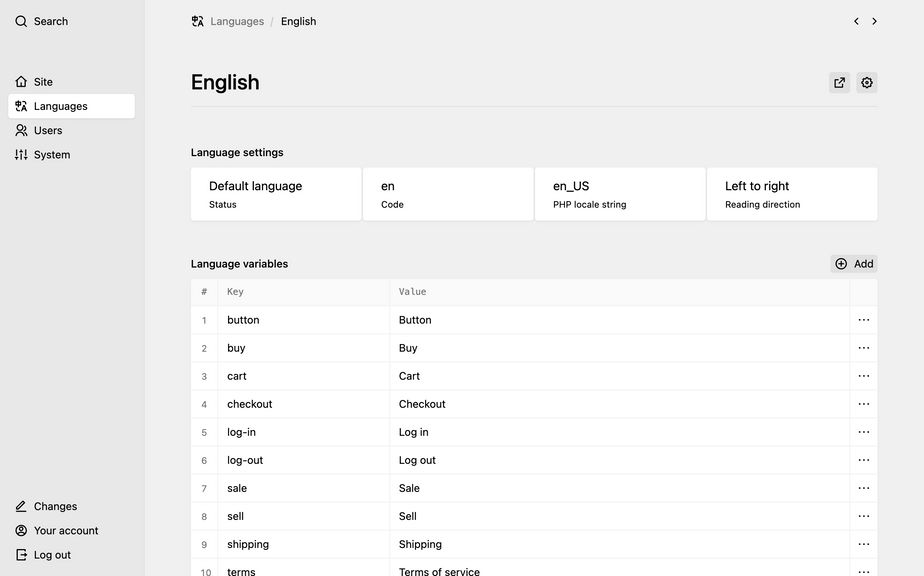The image size is (924, 576).
Task: Expand the three-dot menu for shipping row
Action: (x=864, y=544)
